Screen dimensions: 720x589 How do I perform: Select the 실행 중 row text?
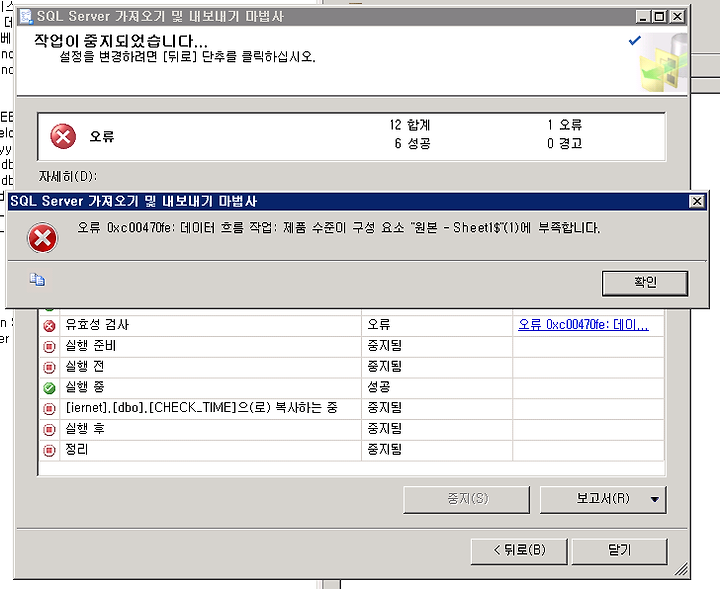tap(84, 387)
